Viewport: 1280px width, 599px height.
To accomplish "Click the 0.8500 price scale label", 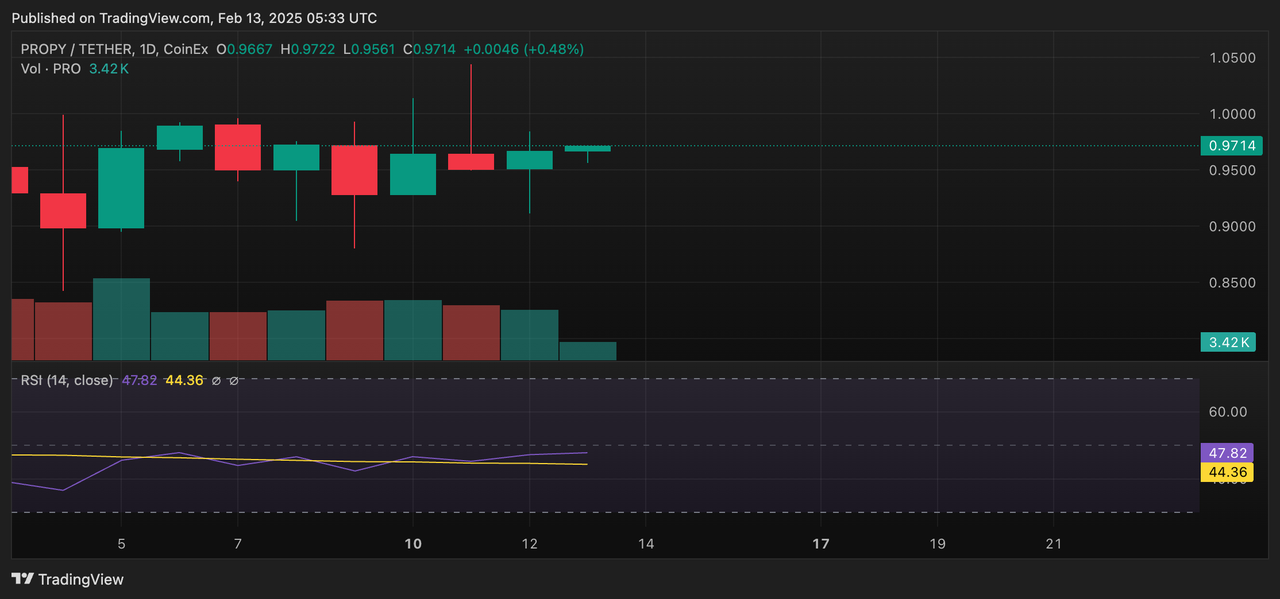I will (x=1230, y=283).
